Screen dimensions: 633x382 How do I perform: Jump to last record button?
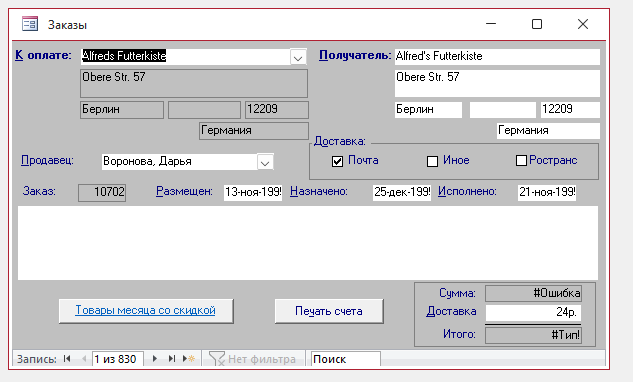[x=172, y=359]
